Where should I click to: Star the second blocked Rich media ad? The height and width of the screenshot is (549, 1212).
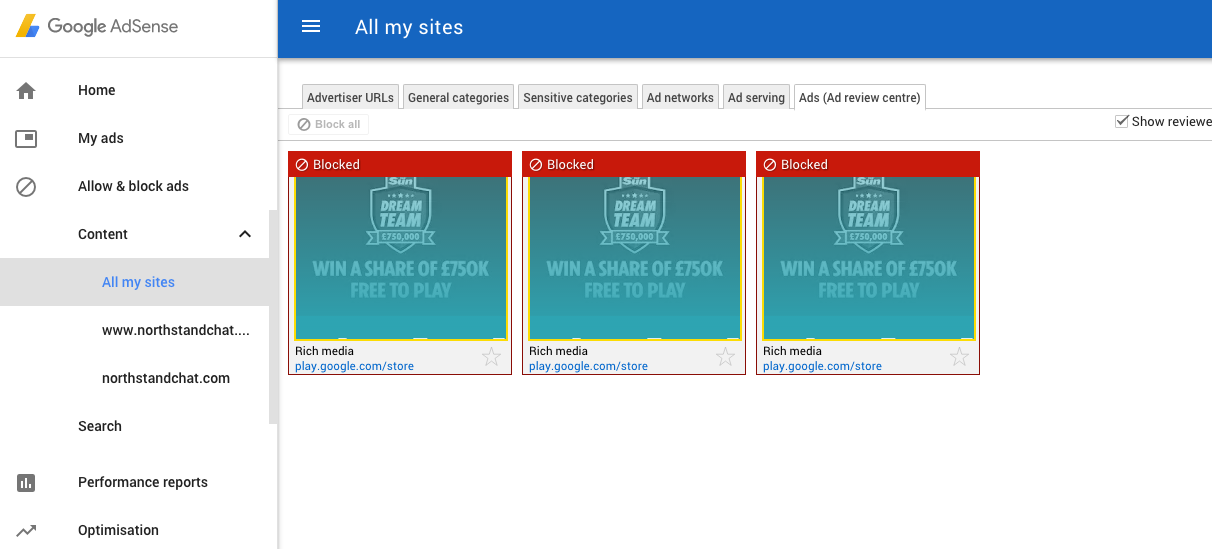pos(725,357)
